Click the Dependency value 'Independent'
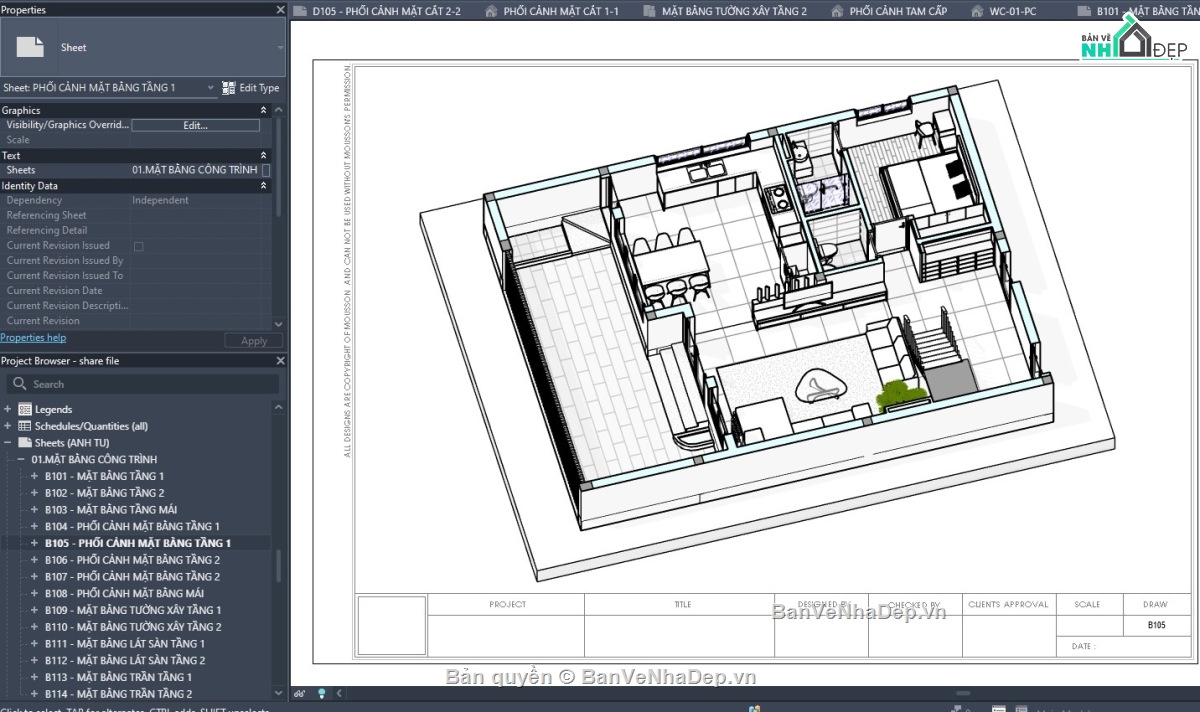The width and height of the screenshot is (1200, 712). tap(160, 200)
